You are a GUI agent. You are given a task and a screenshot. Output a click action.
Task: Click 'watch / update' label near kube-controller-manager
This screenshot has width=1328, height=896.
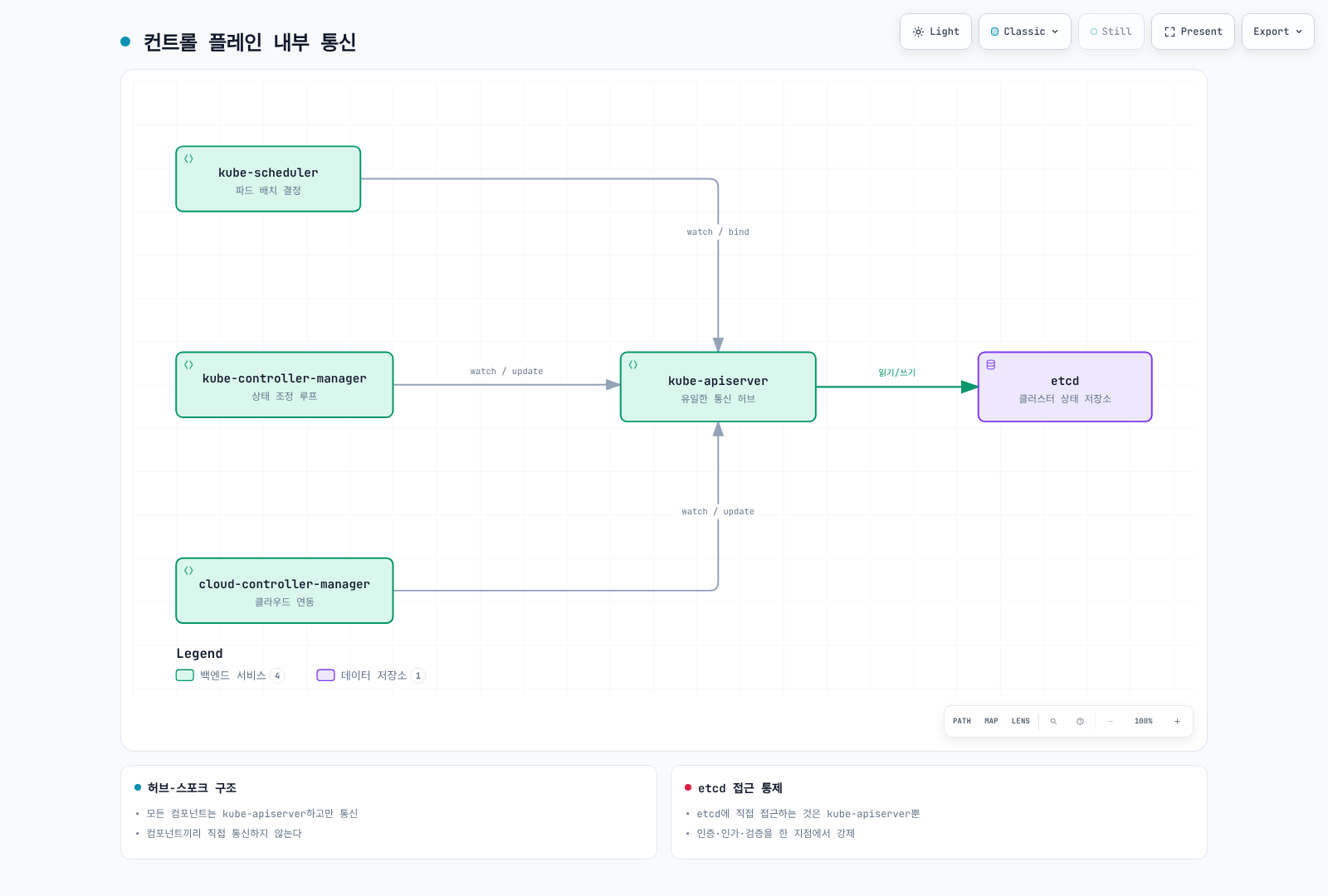click(x=506, y=372)
